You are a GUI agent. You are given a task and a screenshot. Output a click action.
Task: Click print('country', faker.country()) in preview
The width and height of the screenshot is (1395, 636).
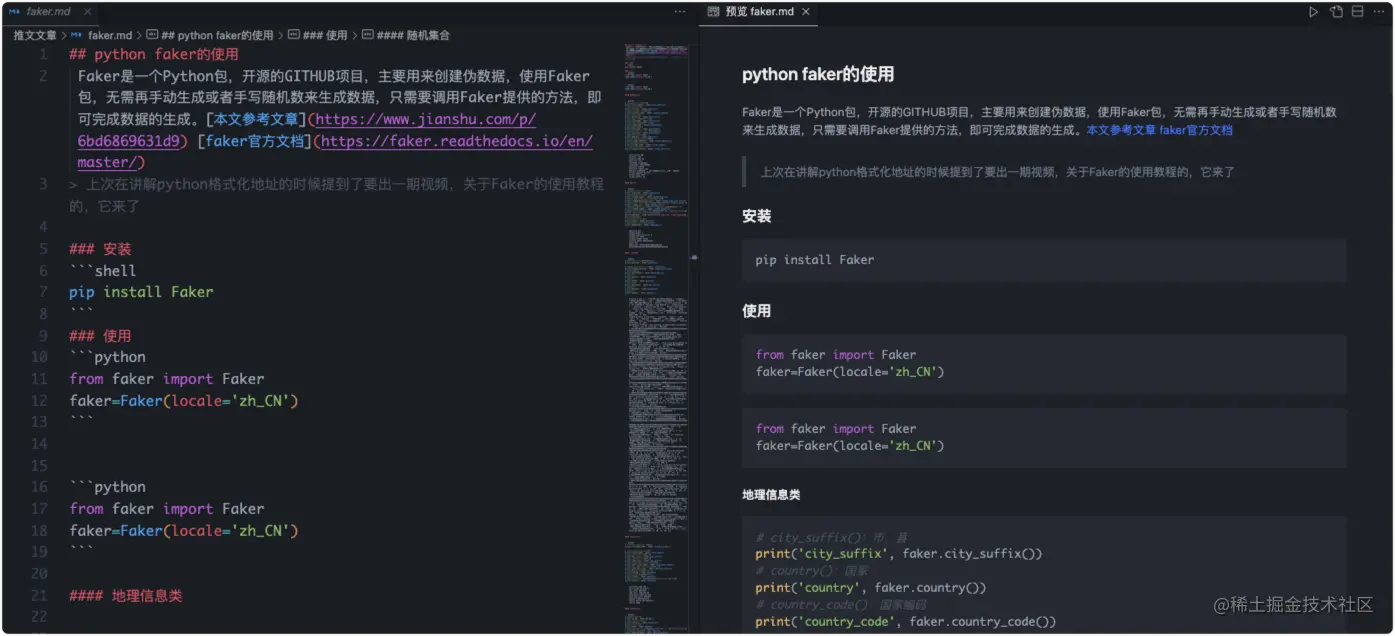tap(871, 588)
